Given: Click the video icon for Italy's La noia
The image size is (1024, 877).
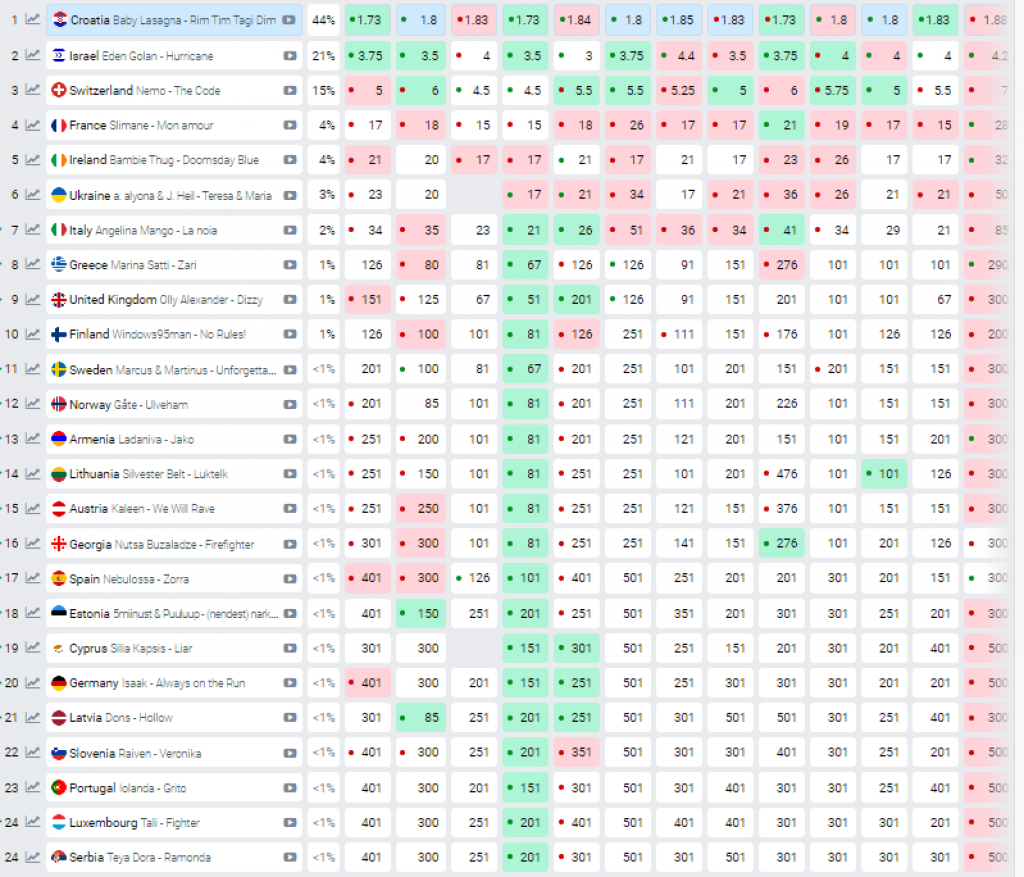Looking at the screenshot, I should tap(289, 230).
